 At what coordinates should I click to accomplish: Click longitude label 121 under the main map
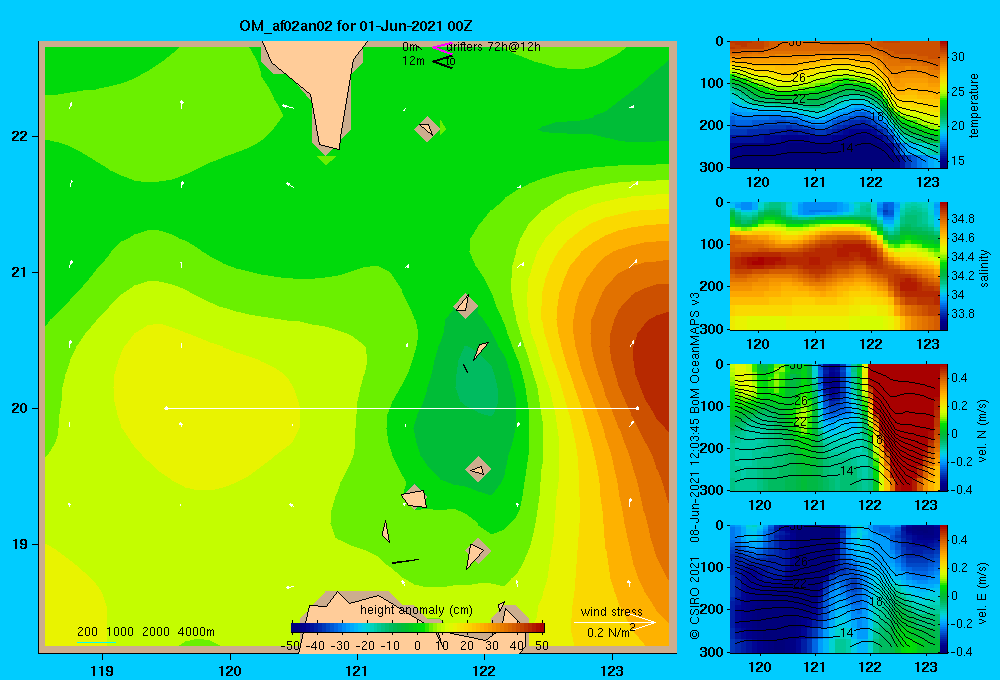point(357,670)
